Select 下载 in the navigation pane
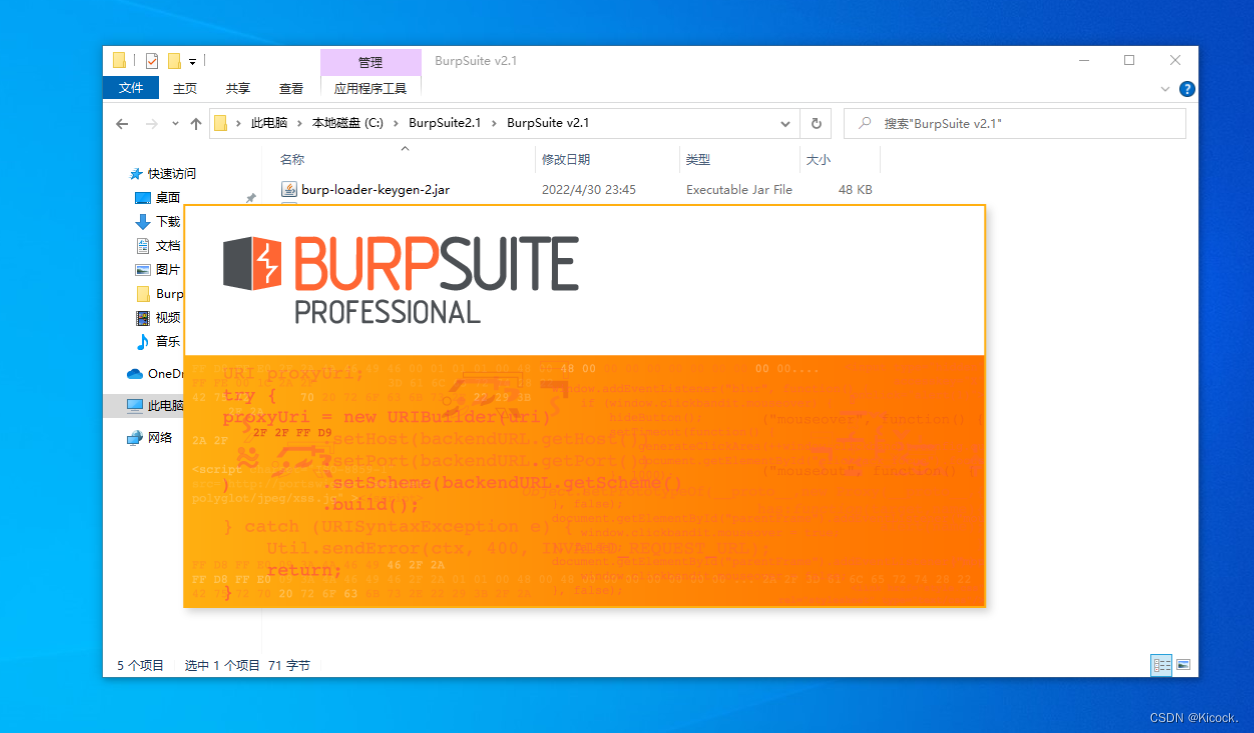Image resolution: width=1254 pixels, height=733 pixels. (168, 221)
